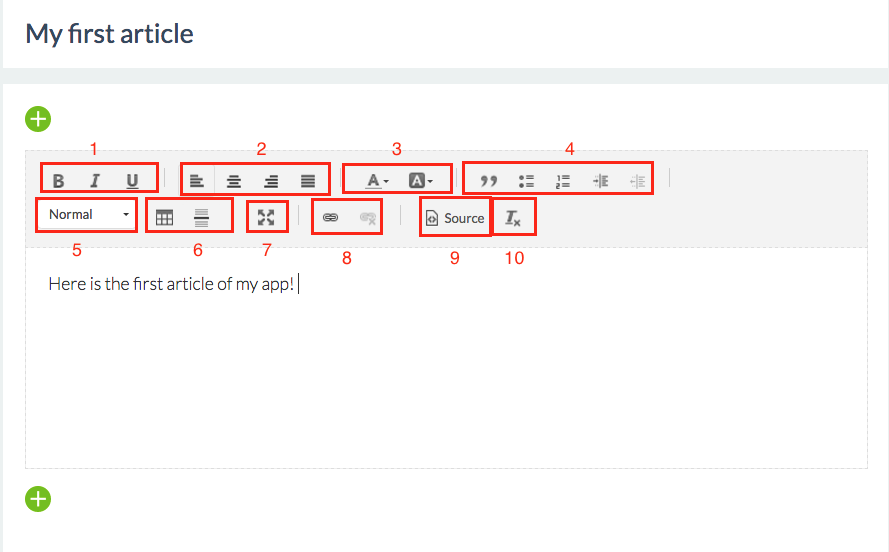Align text to the left
Screen dimensions: 889x552
point(197,181)
